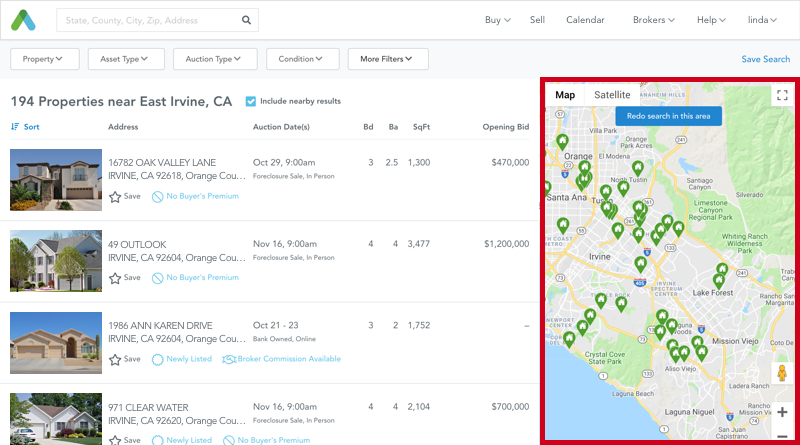
Task: Click No Buyer's Premium icon on 49 Outlook
Action: [x=158, y=278]
